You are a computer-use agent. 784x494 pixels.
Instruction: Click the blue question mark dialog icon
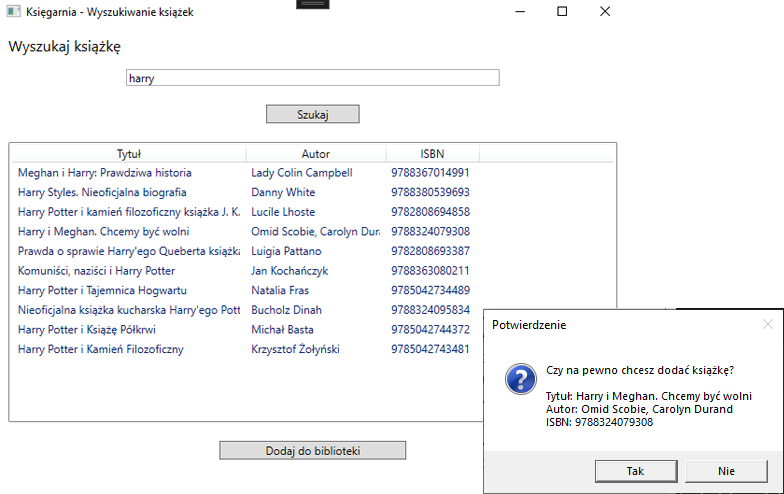520,379
